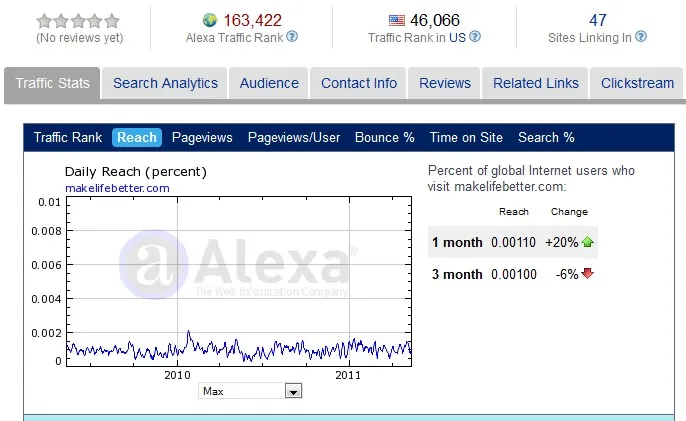The width and height of the screenshot is (686, 421).
Task: Click the help icon beside Traffic Rank in US
Action: pos(475,37)
